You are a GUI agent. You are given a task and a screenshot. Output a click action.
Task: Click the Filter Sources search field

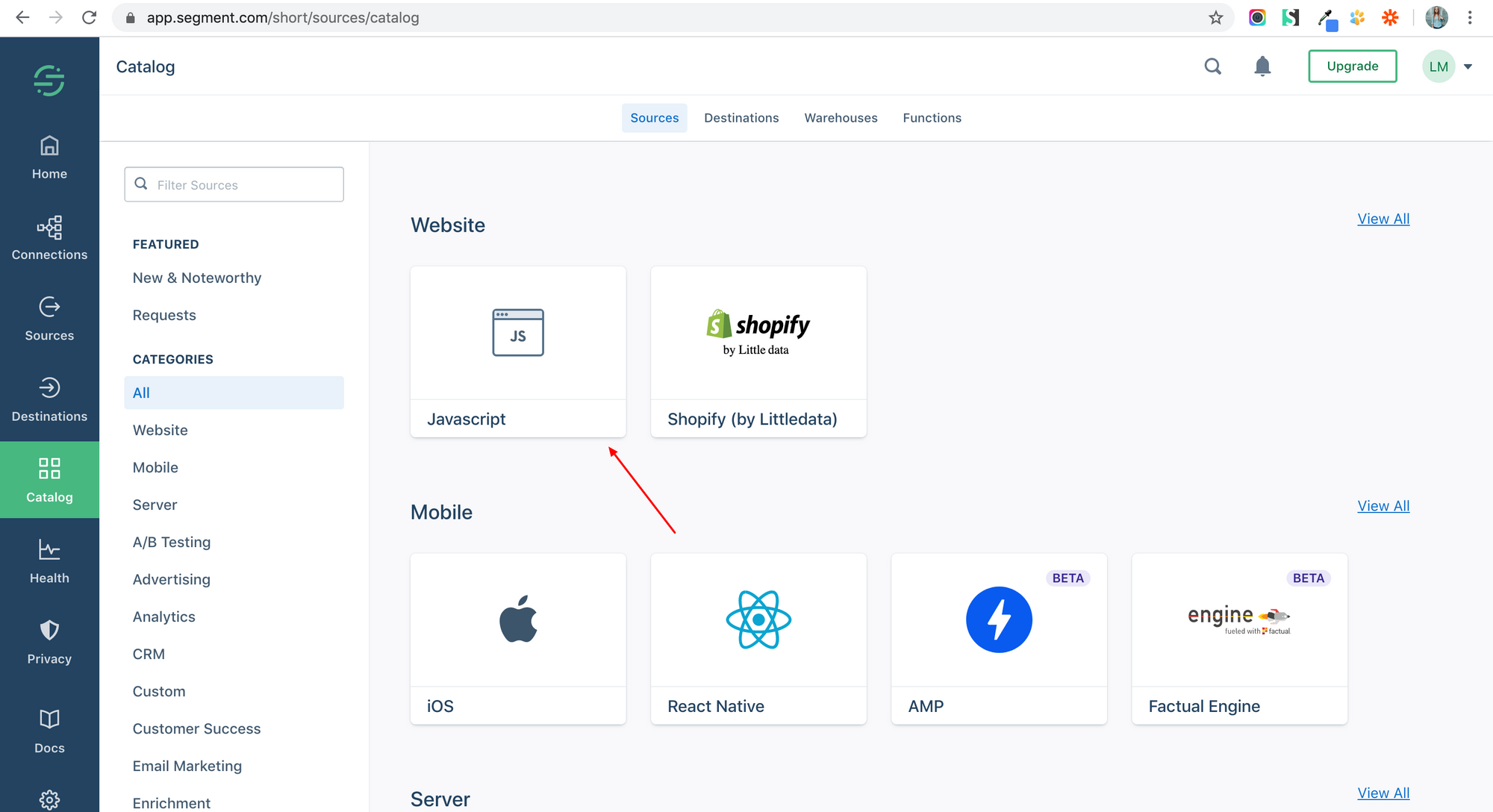pyautogui.click(x=234, y=184)
